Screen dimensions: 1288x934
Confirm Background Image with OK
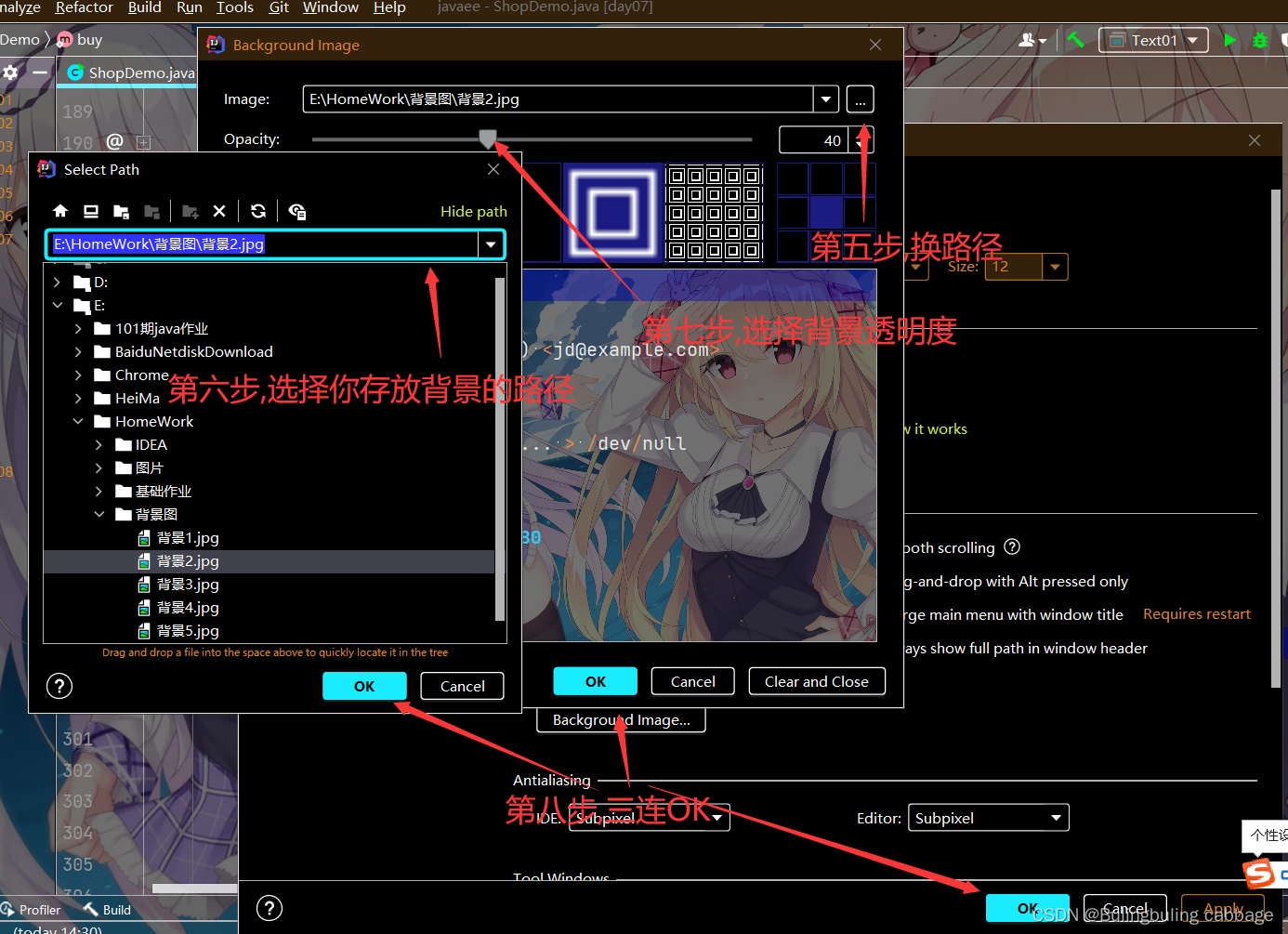point(596,681)
